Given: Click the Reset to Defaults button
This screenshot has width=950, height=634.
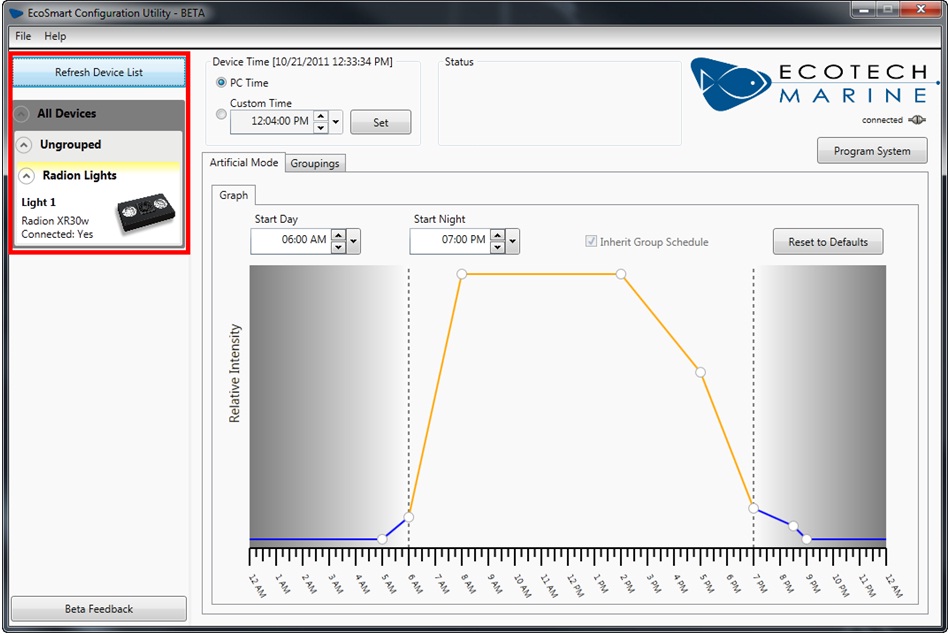Looking at the screenshot, I should point(828,242).
